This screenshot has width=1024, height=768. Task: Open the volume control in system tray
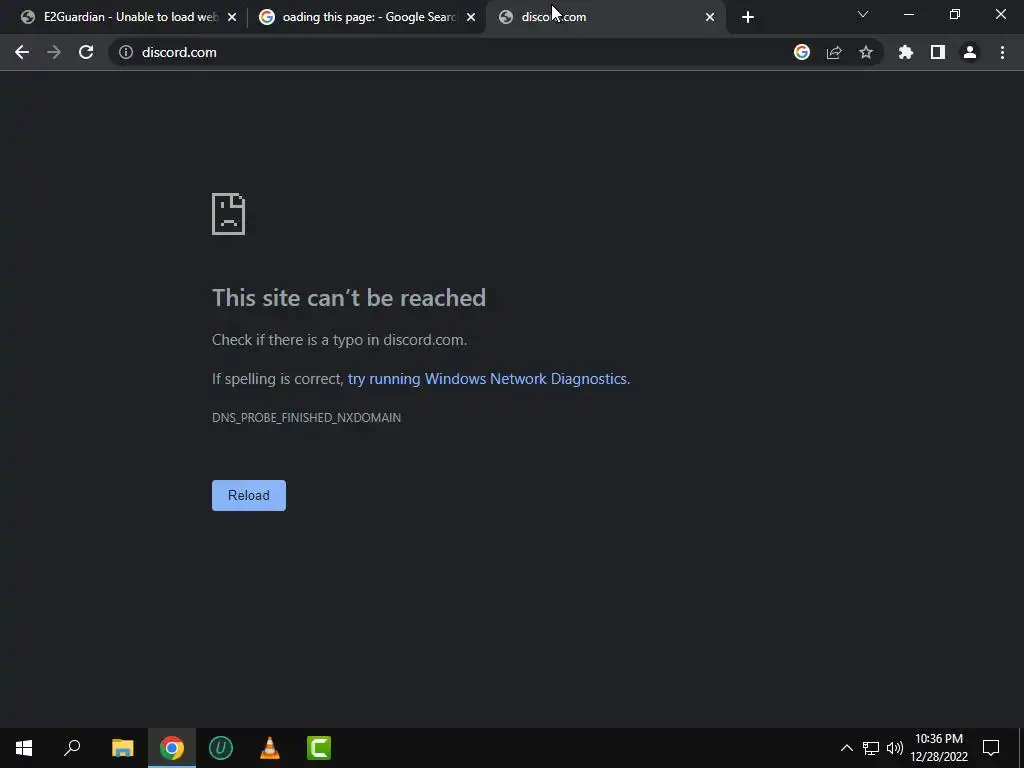coord(895,748)
